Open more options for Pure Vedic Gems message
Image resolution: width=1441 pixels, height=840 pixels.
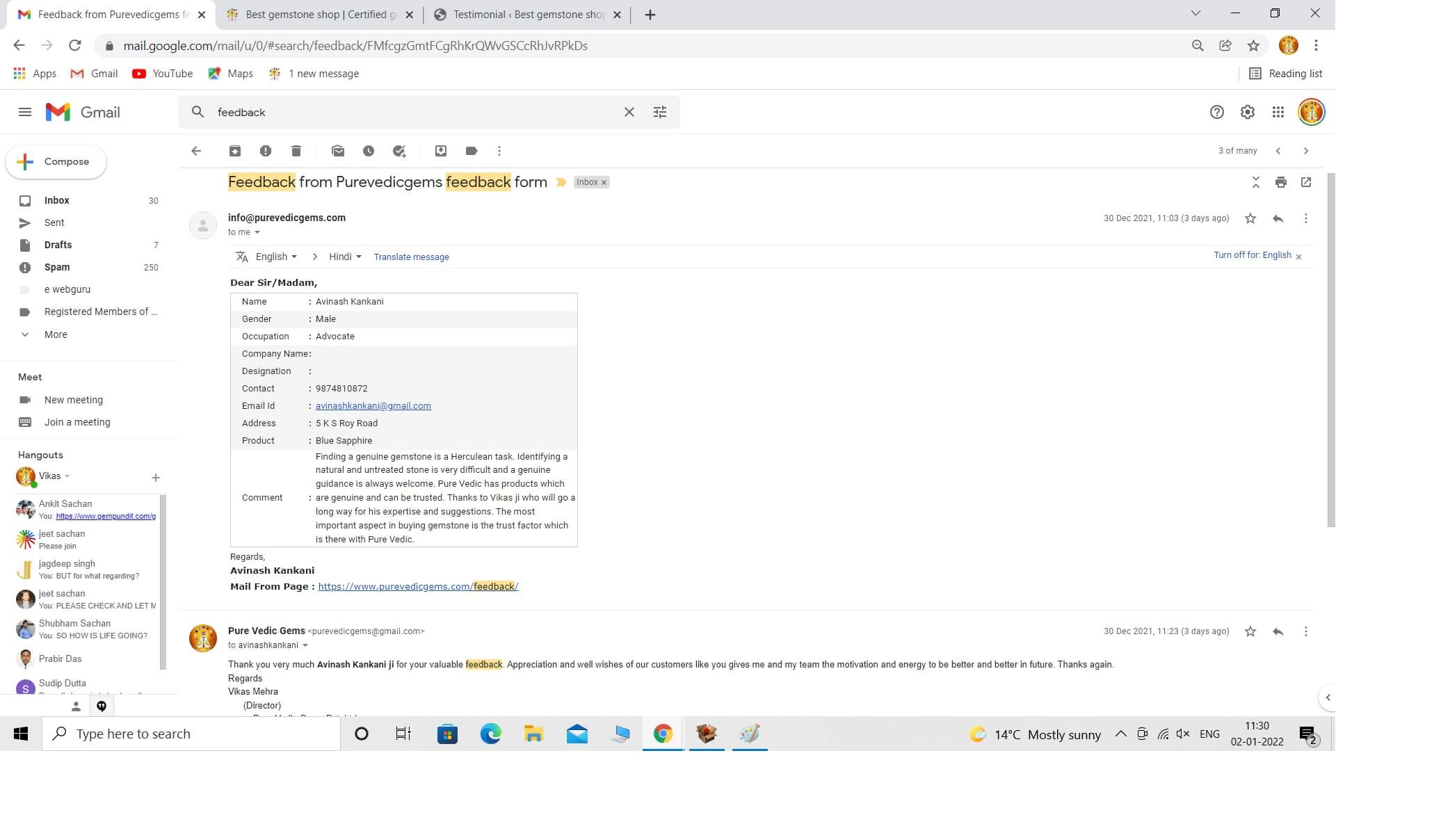tap(1306, 631)
